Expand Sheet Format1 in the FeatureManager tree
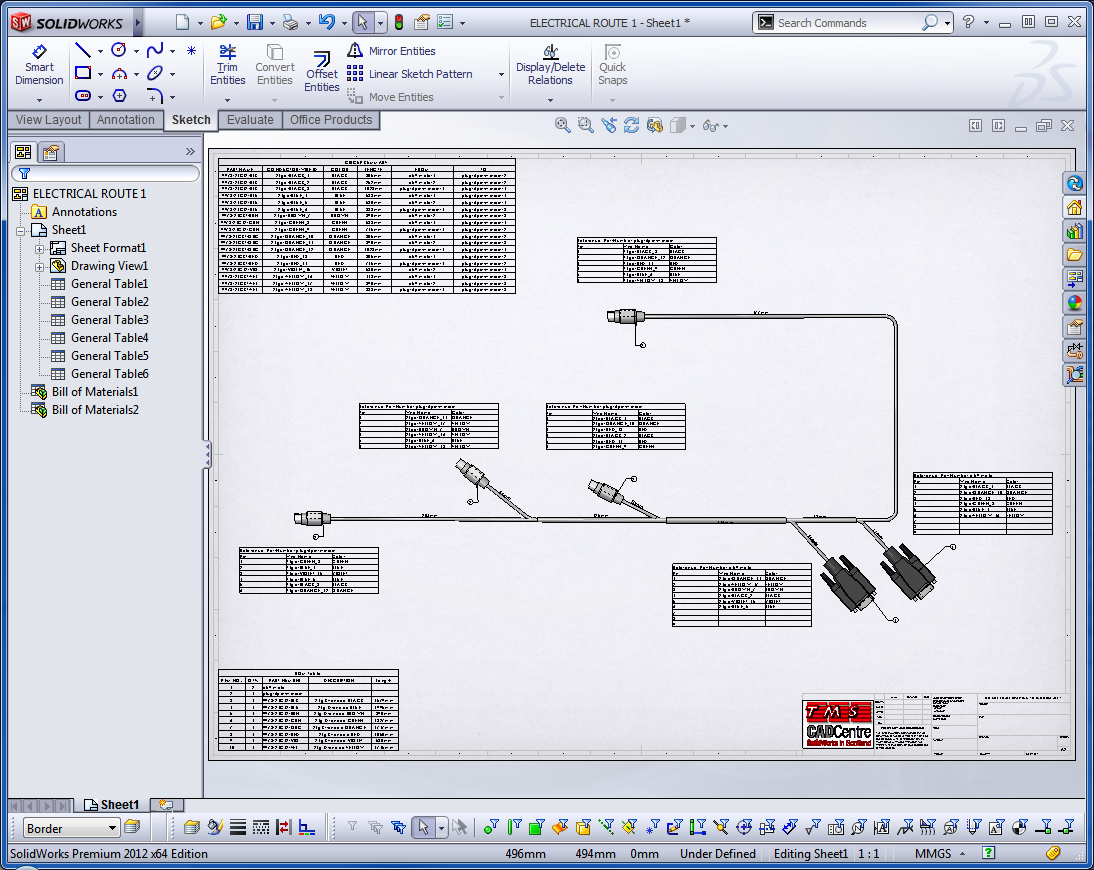 pos(38,247)
